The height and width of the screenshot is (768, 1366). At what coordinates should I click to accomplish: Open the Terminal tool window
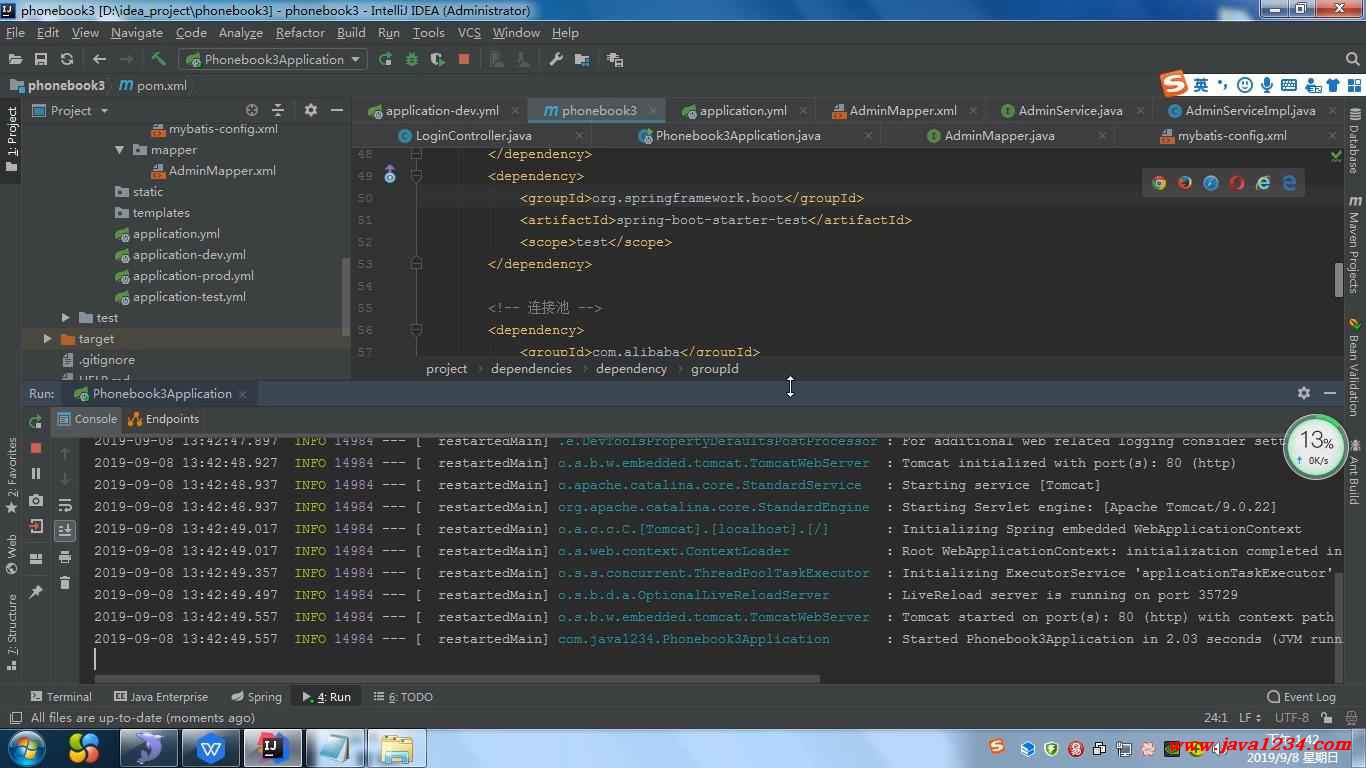point(60,697)
